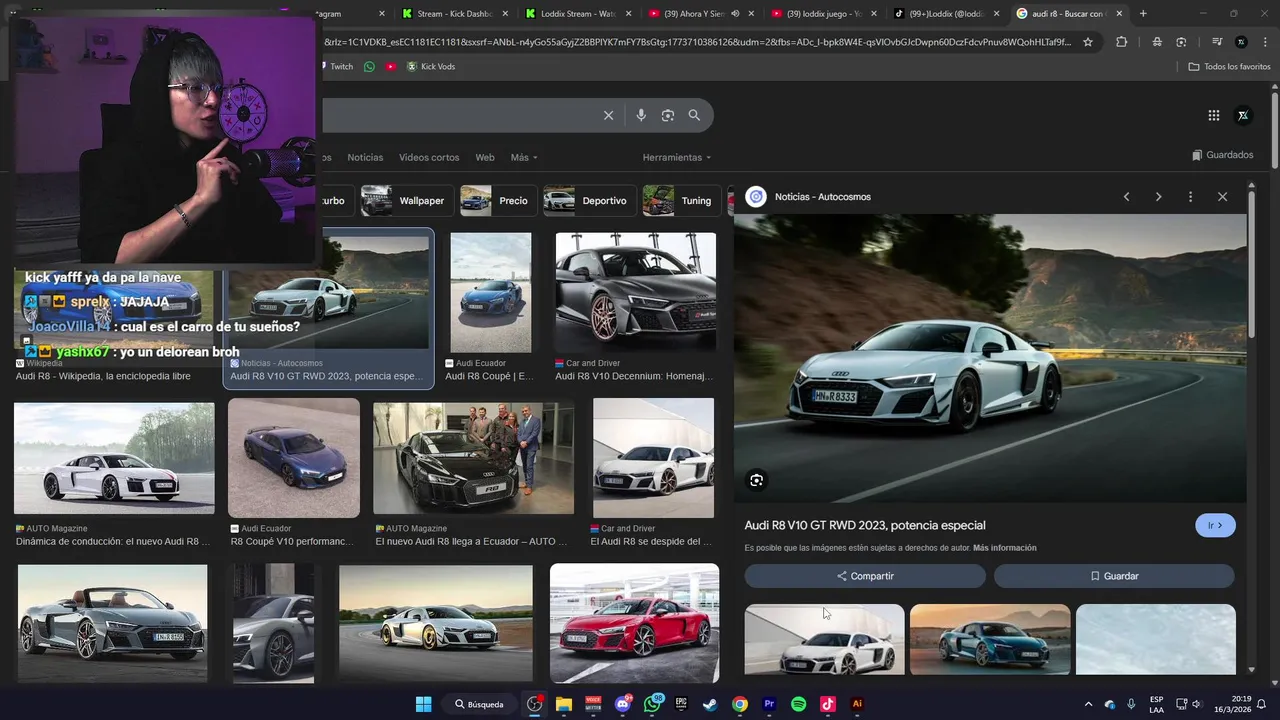Save the image with Guardar

[1114, 576]
